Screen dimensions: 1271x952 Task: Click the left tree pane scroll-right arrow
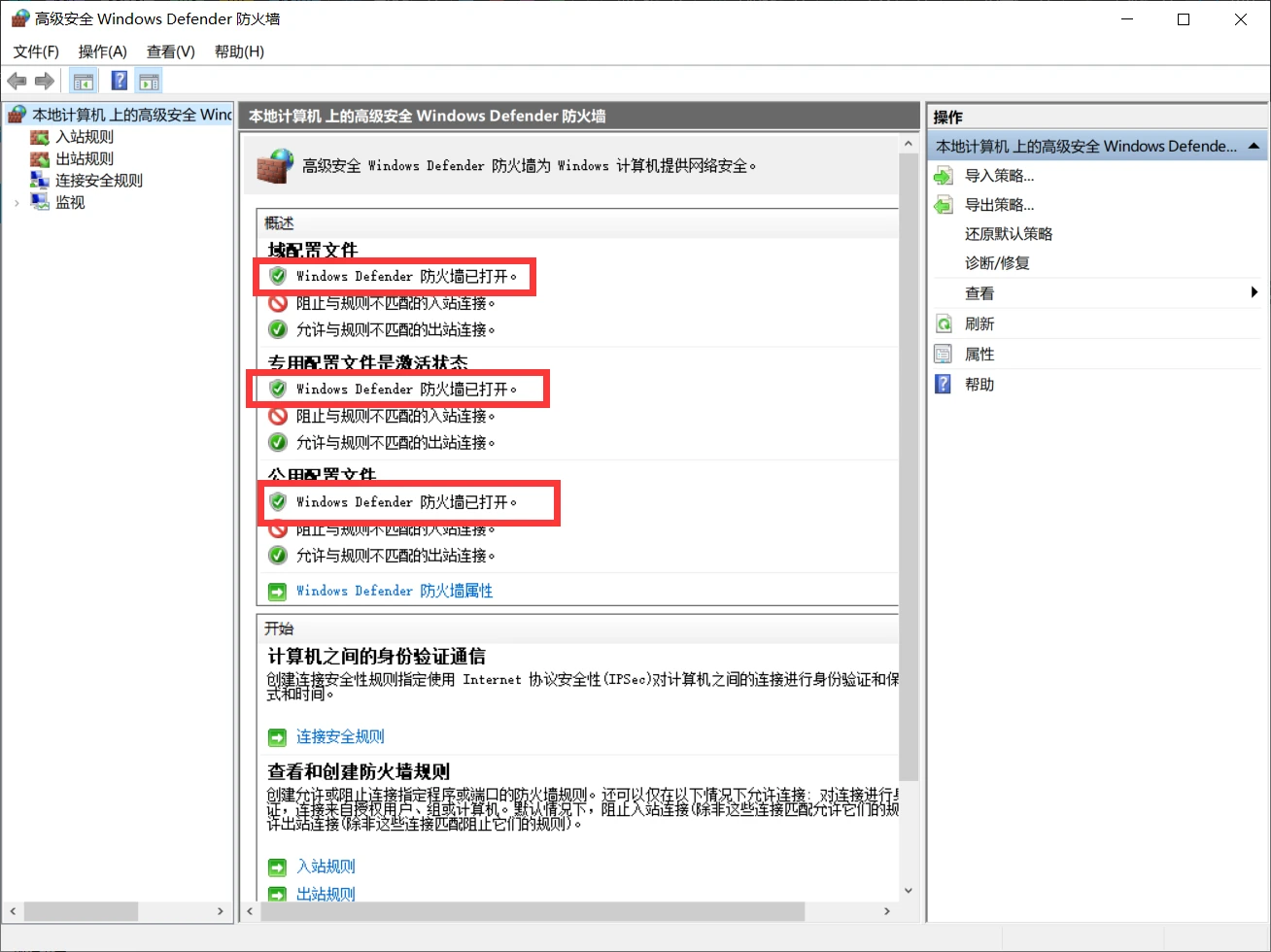tap(221, 911)
